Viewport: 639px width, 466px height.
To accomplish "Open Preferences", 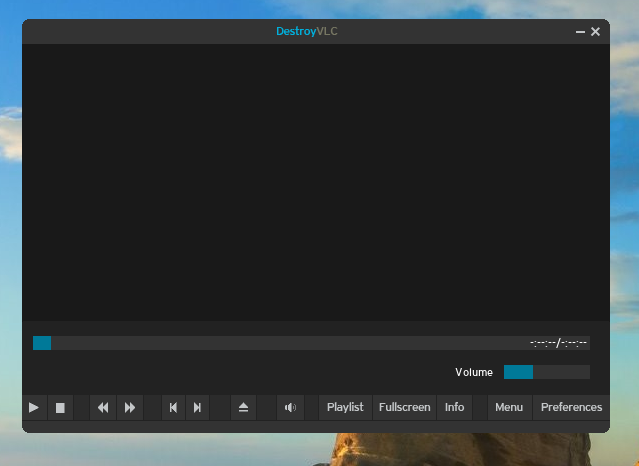I will click(571, 407).
